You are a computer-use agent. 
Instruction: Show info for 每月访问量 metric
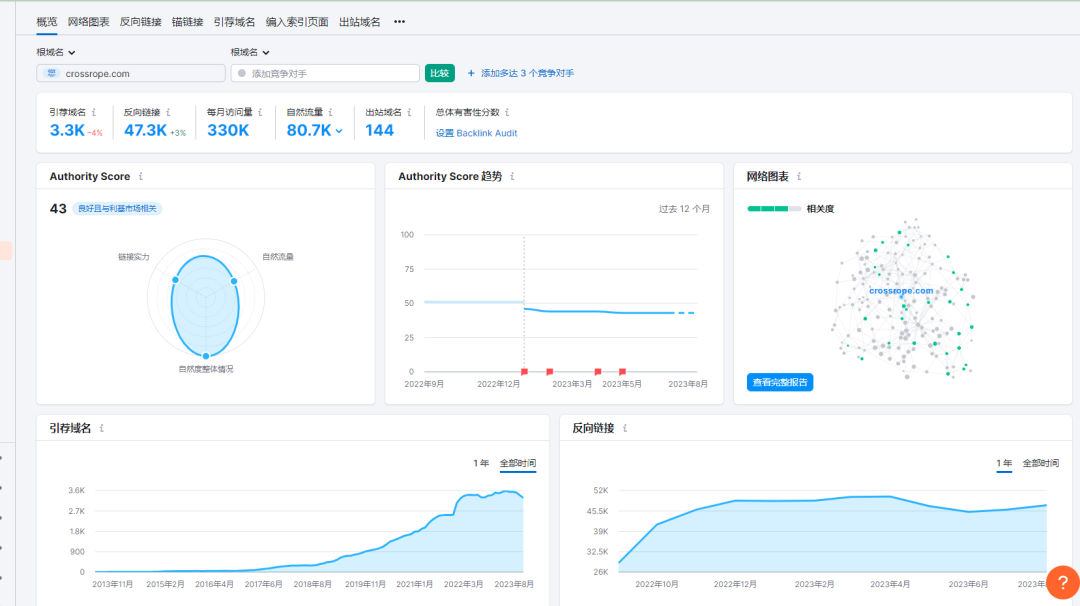pos(260,112)
